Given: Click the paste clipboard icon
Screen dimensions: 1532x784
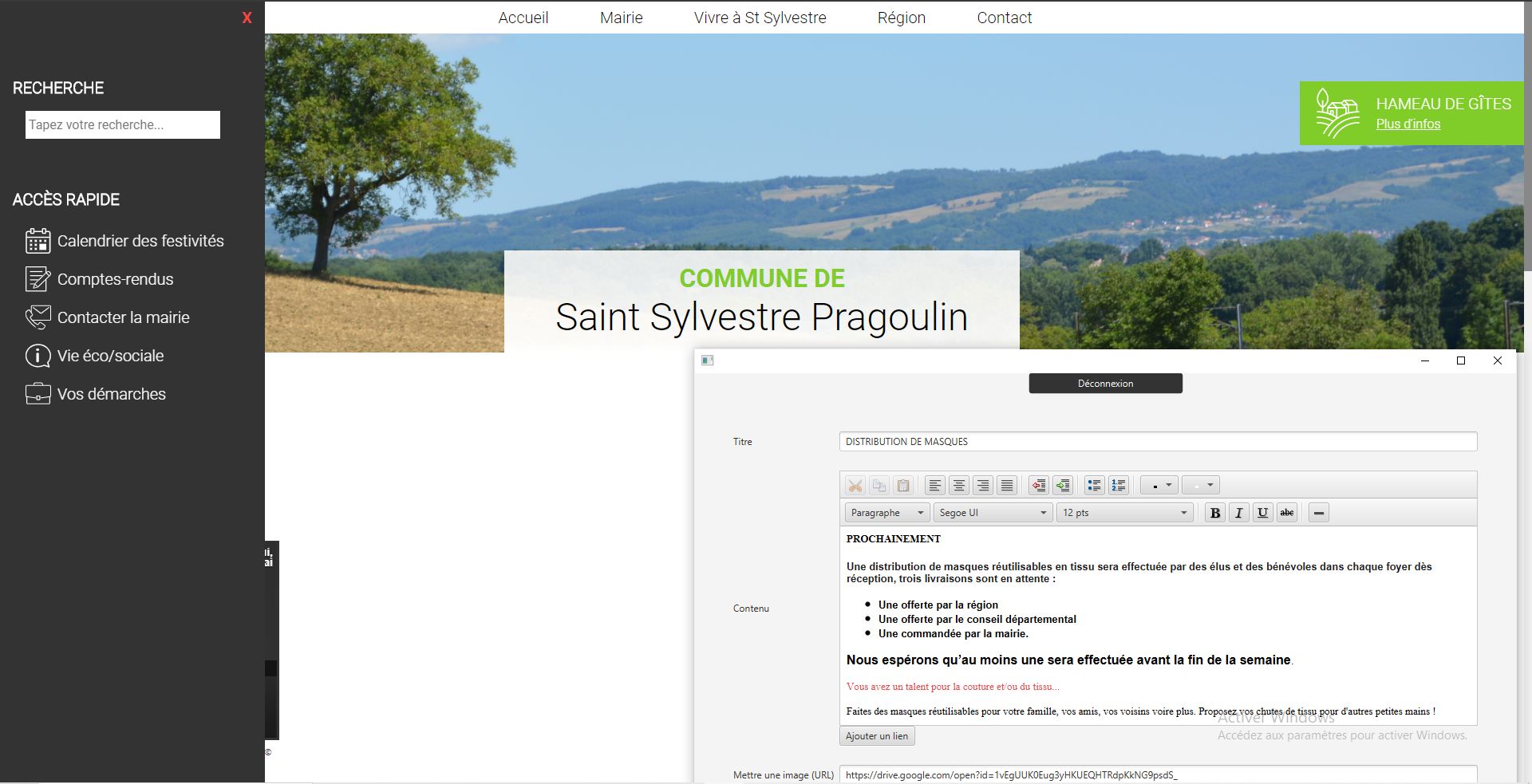Looking at the screenshot, I should tap(903, 485).
